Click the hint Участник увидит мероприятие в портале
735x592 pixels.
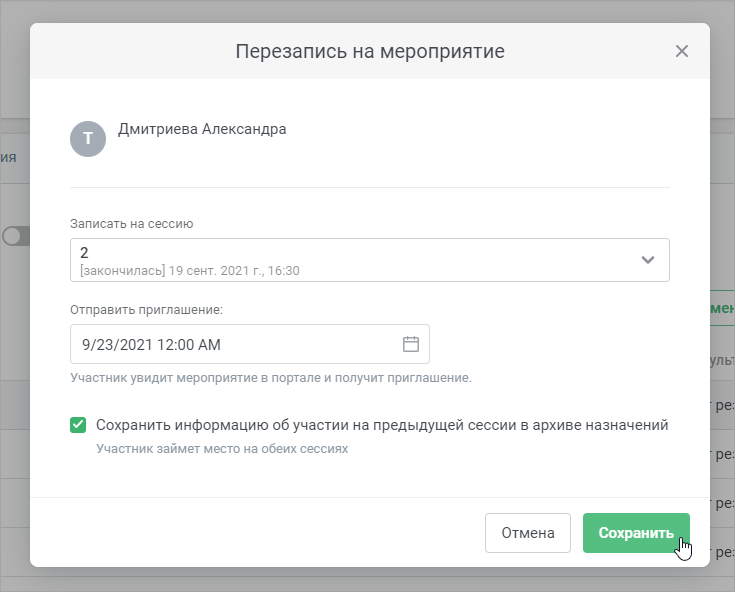(271, 378)
